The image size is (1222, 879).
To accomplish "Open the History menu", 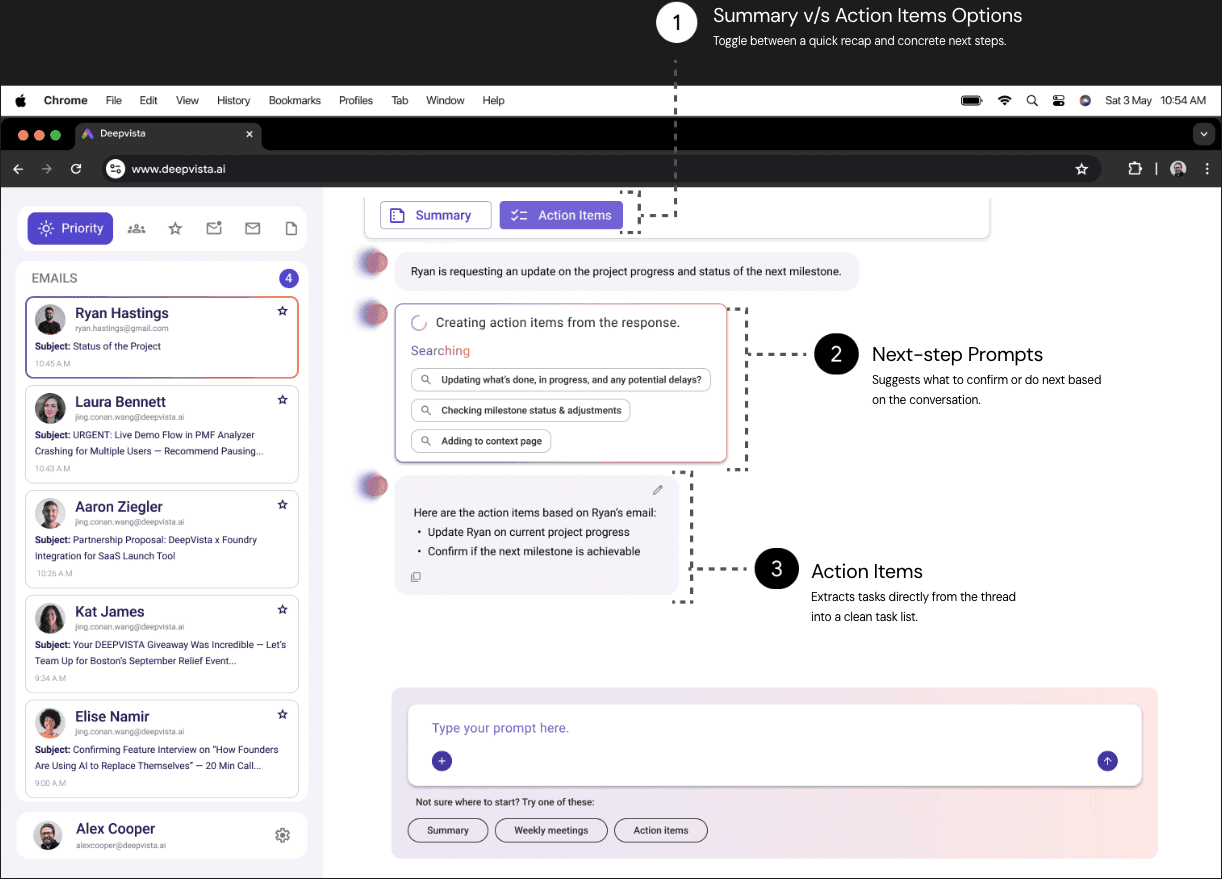I will point(234,100).
